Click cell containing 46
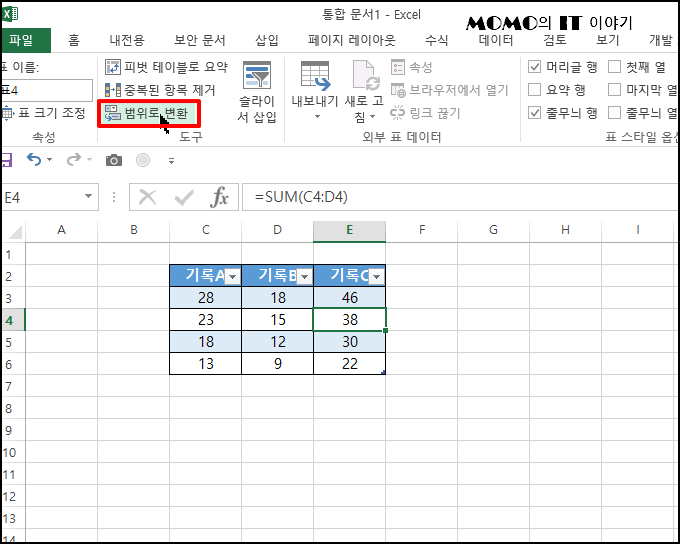 coord(350,298)
